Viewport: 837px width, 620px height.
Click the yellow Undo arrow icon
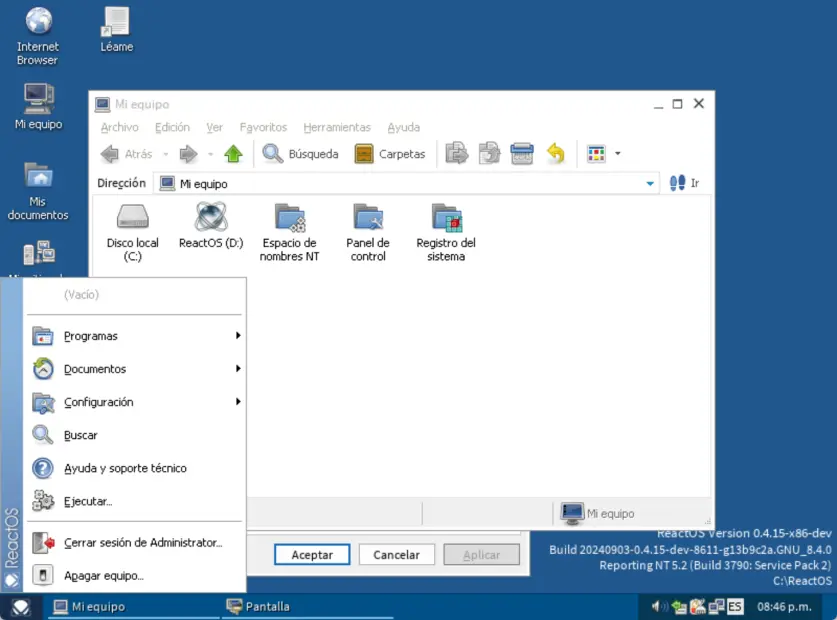556,154
